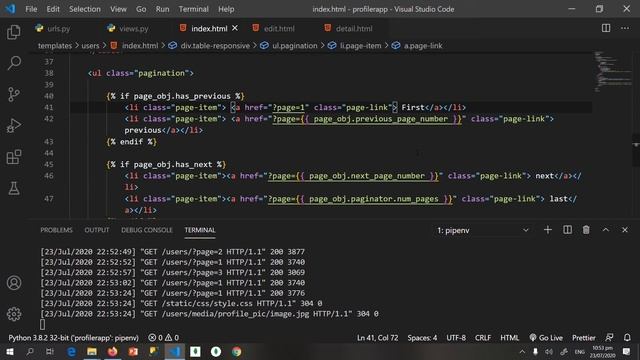Close the terminal panel
The height and width of the screenshot is (360, 640).
click(625, 230)
